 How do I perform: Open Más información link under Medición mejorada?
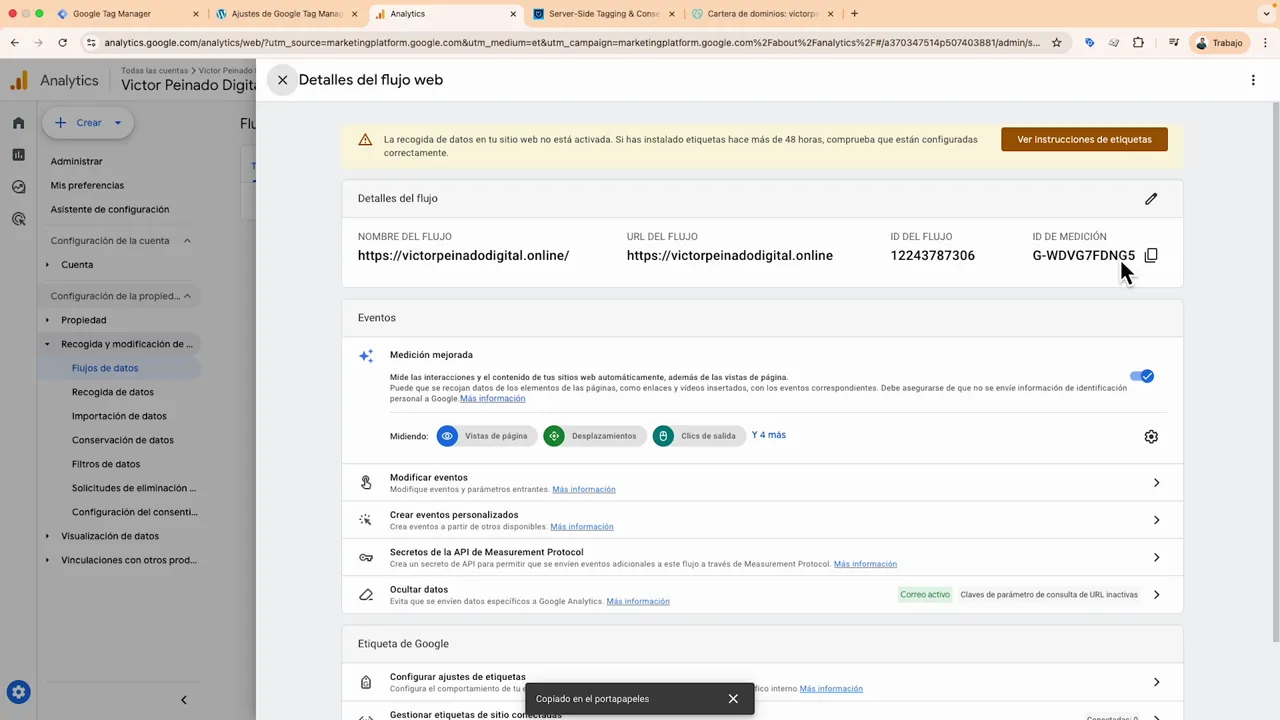pyautogui.click(x=492, y=398)
